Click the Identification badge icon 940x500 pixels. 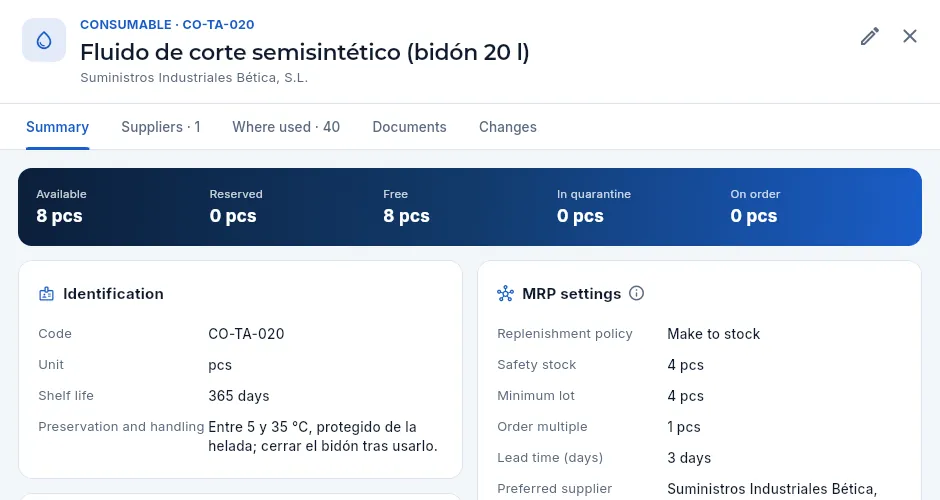click(46, 294)
